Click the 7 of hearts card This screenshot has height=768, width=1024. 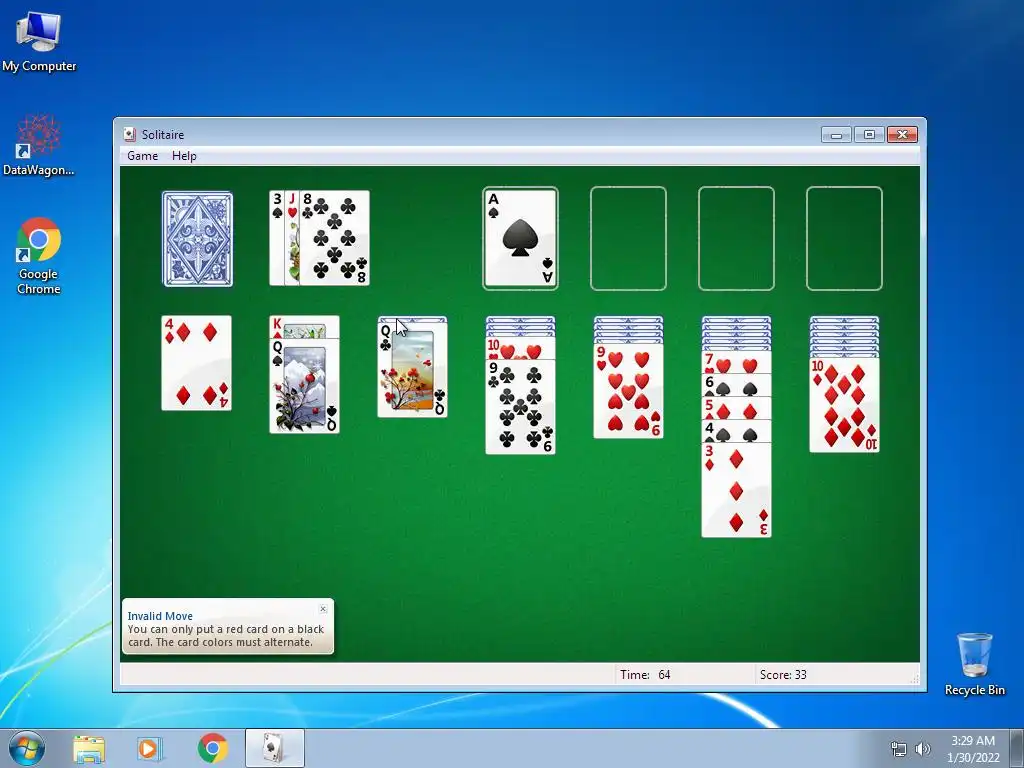pos(736,362)
